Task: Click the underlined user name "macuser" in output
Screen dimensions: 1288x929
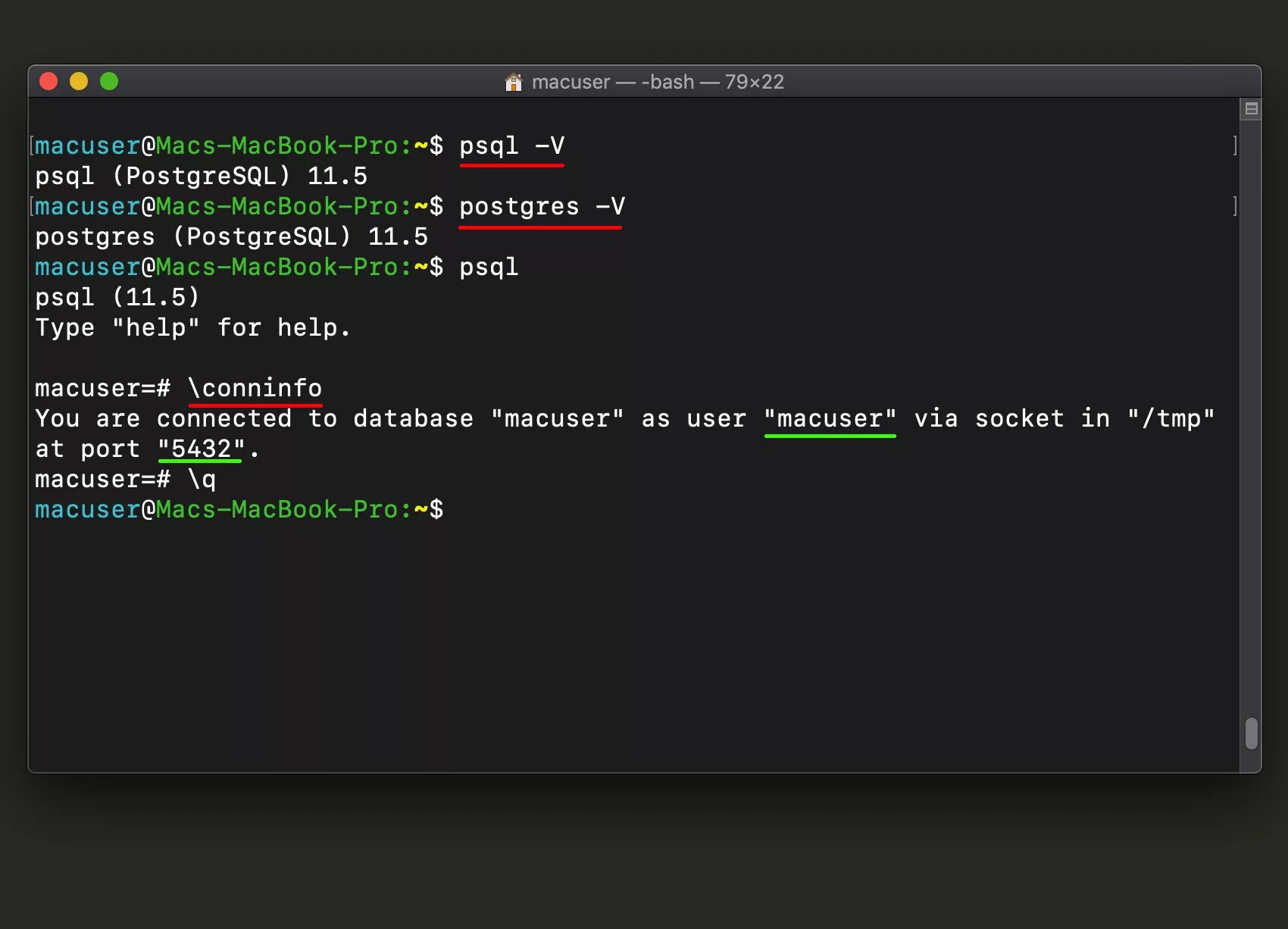Action: [830, 418]
